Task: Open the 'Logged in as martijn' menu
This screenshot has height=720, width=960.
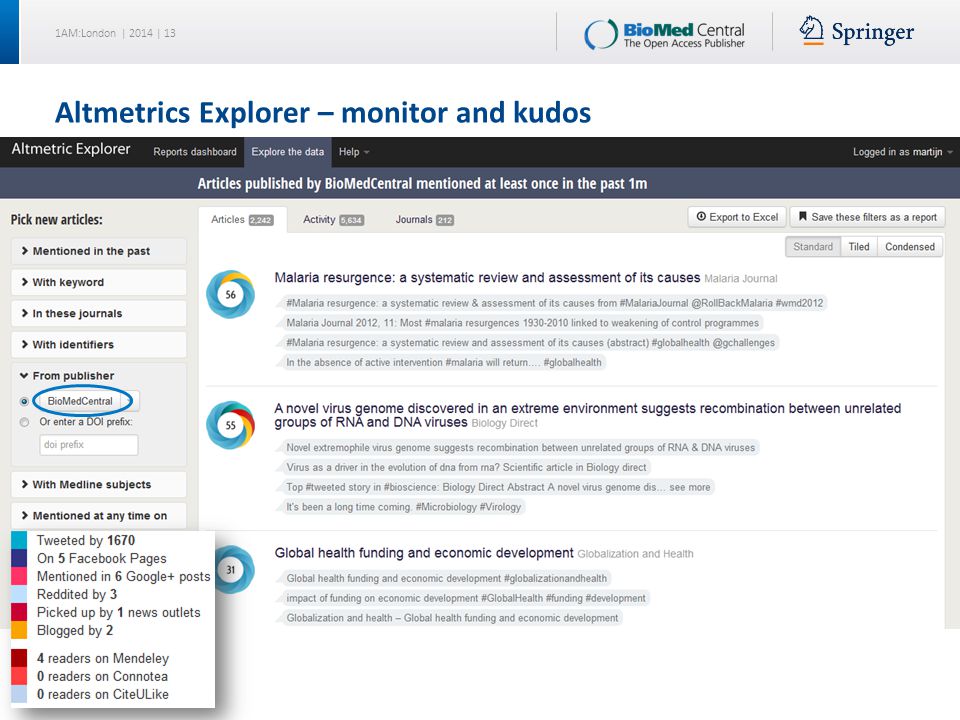Action: 902,152
